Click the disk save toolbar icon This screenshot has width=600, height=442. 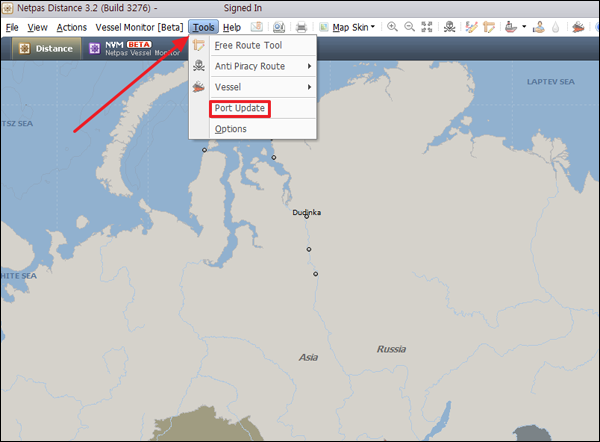pos(279,27)
